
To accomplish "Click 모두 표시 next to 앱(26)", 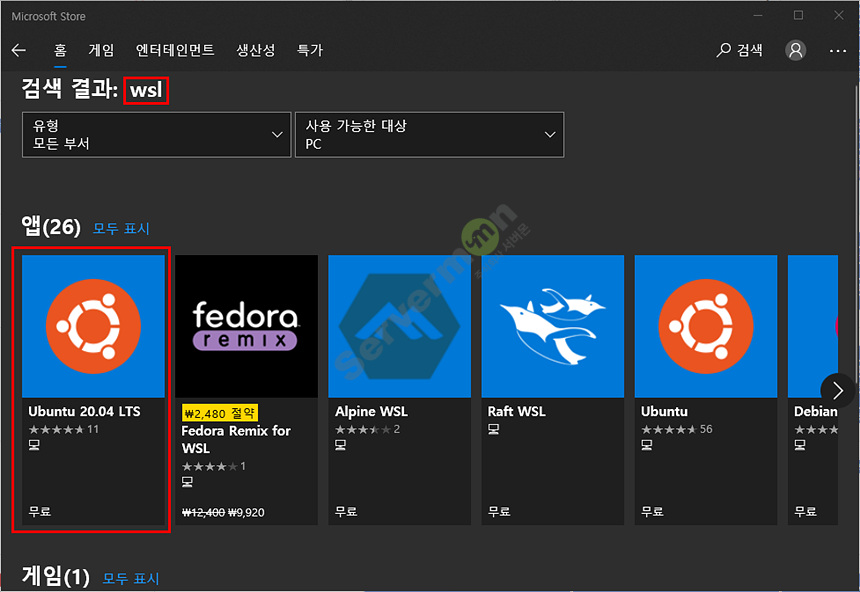I will [121, 228].
